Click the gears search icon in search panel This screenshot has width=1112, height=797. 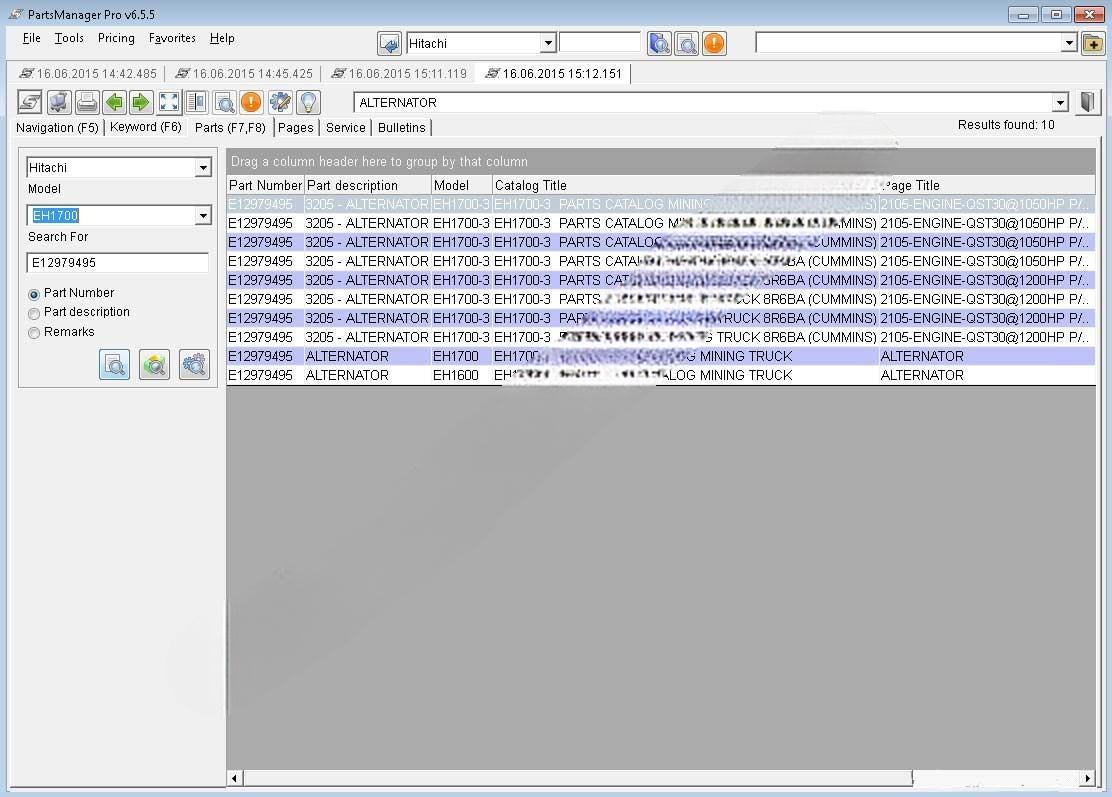pos(194,365)
